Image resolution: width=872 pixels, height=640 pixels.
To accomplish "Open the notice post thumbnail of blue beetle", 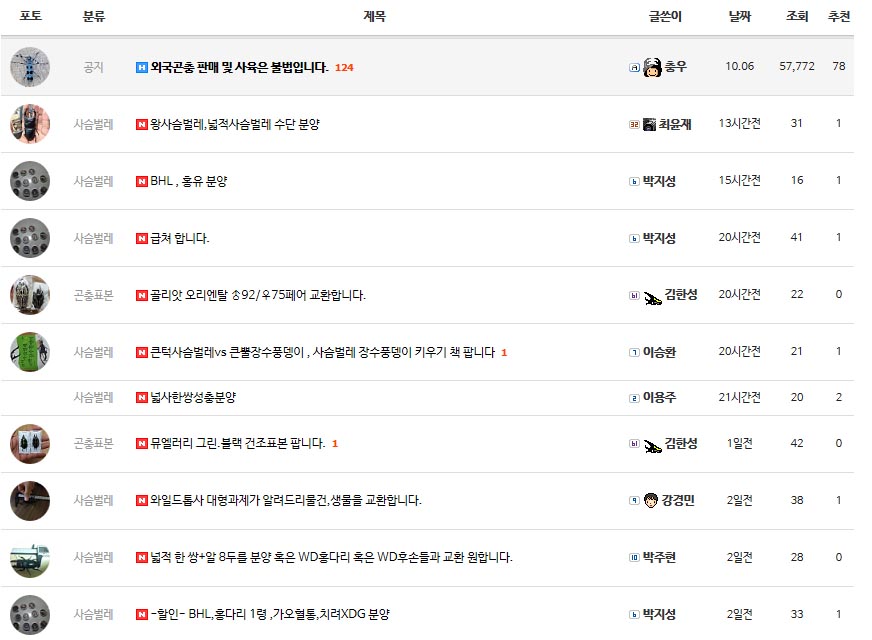I will [x=30, y=67].
